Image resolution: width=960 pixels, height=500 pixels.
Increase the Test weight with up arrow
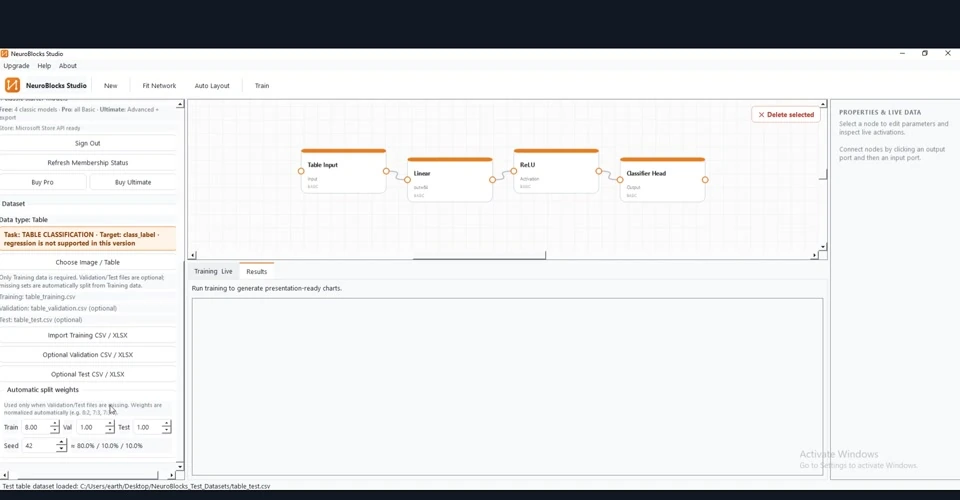(167, 424)
